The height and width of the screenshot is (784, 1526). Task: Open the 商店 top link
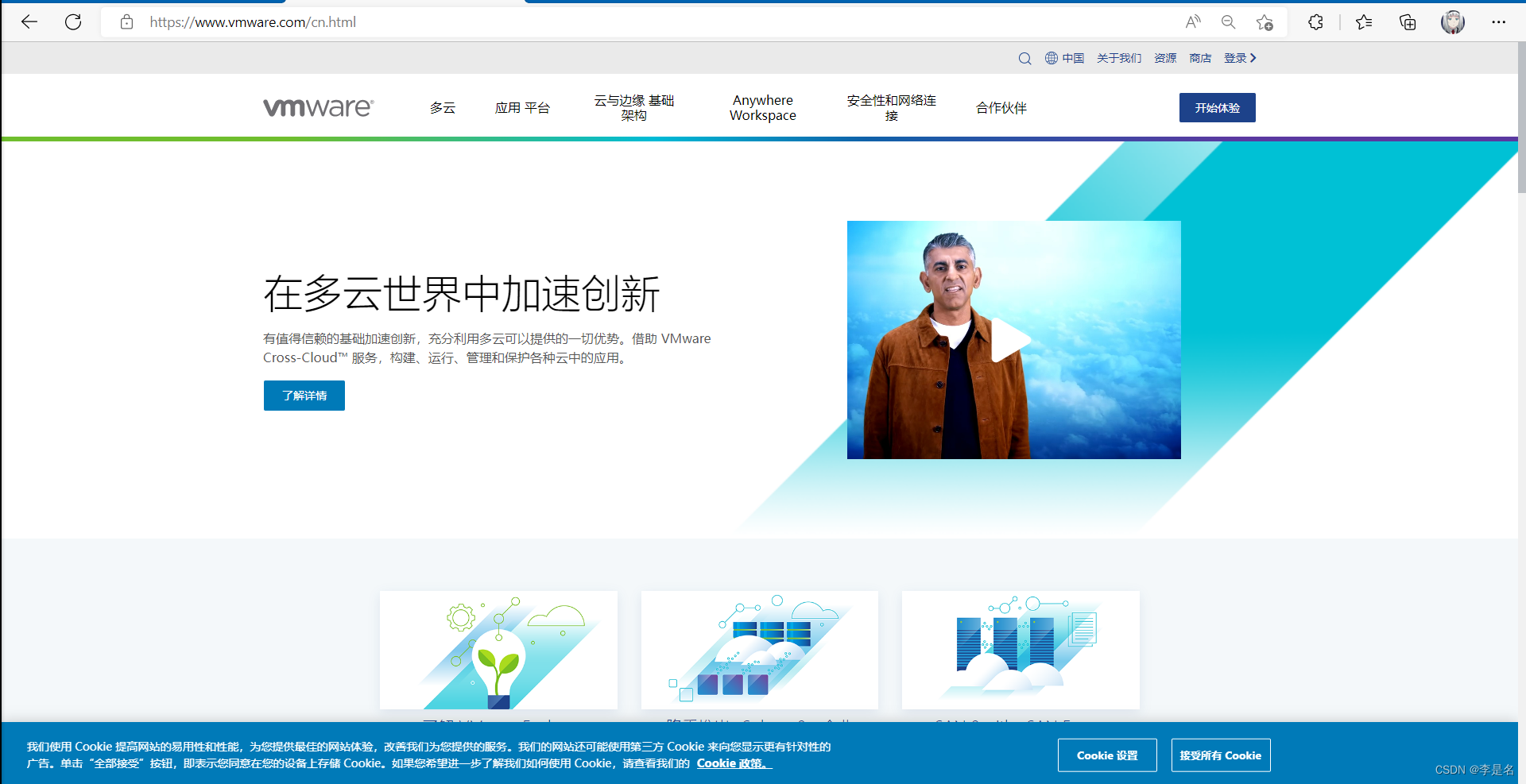tap(1200, 58)
